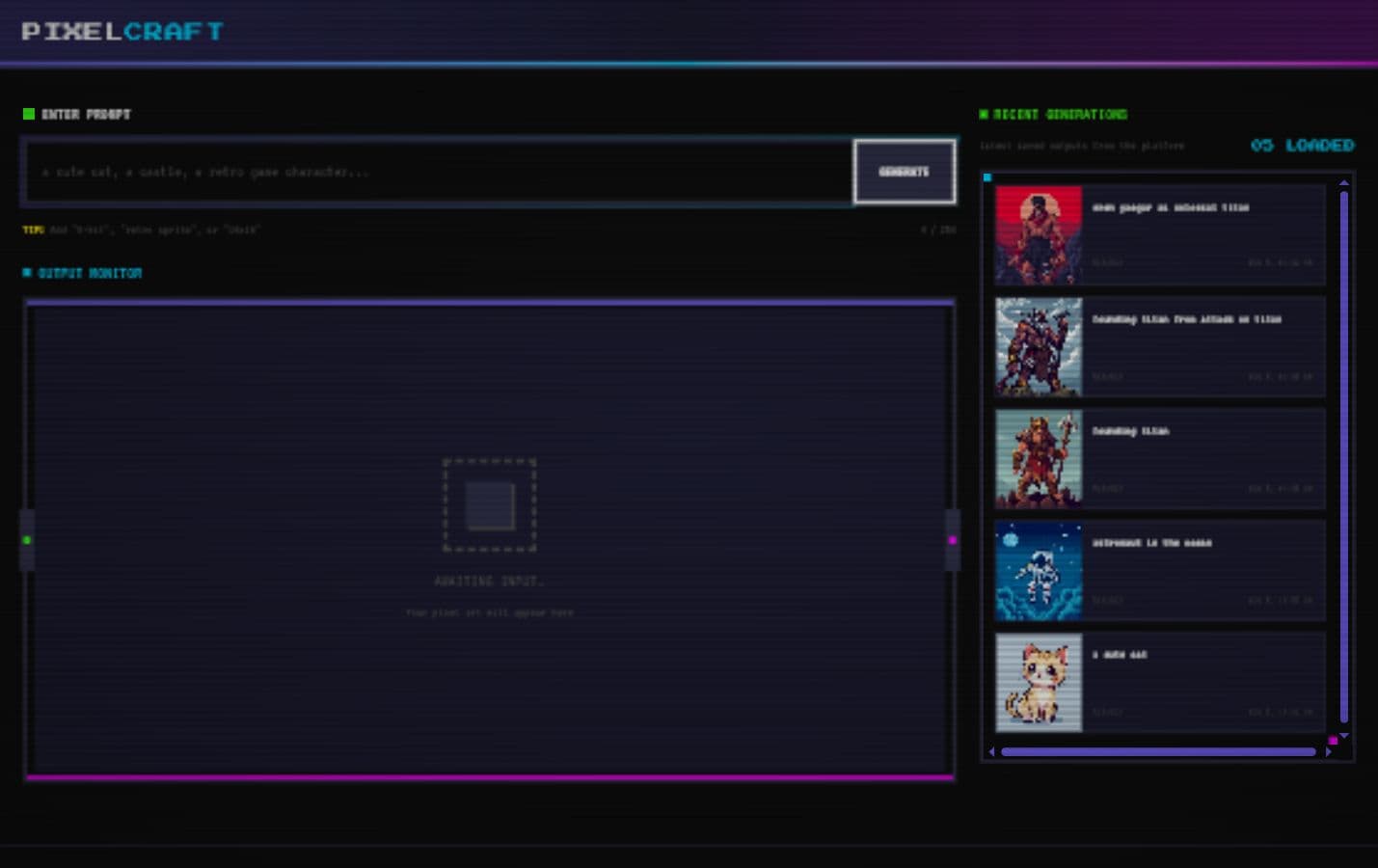
Task: Click the '05 LOADED' counter text
Action: [x=1302, y=146]
